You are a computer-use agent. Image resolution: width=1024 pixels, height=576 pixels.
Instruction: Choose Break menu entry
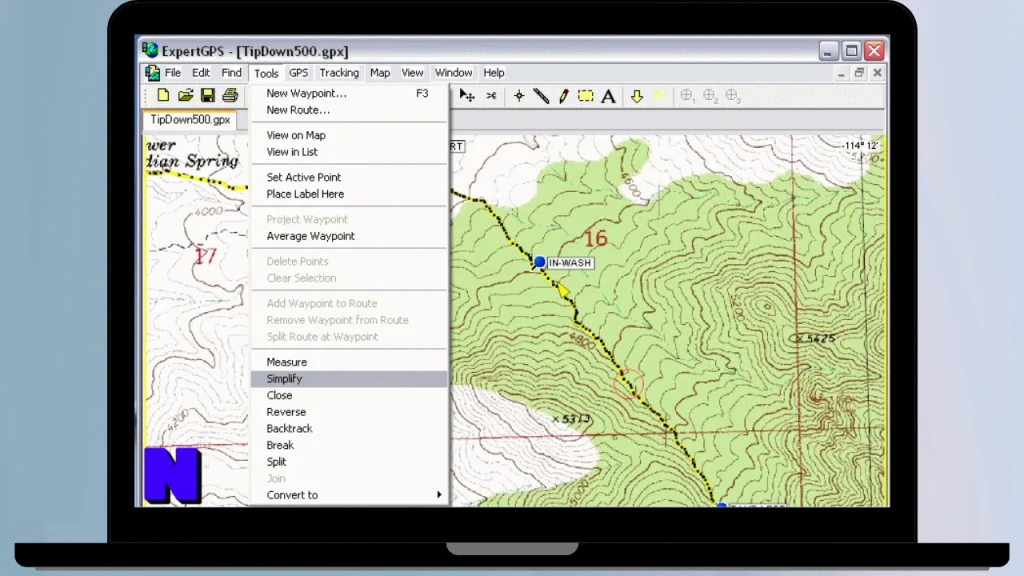(349, 445)
